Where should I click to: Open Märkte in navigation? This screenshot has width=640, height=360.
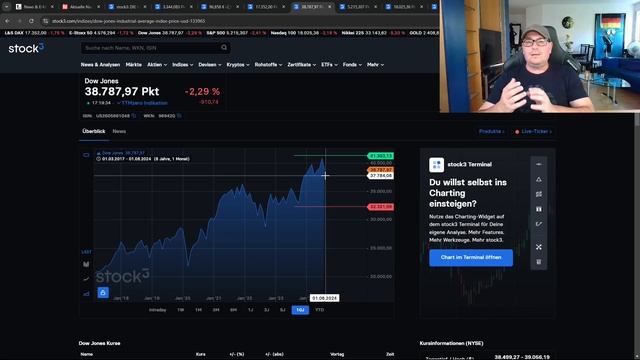[133, 64]
